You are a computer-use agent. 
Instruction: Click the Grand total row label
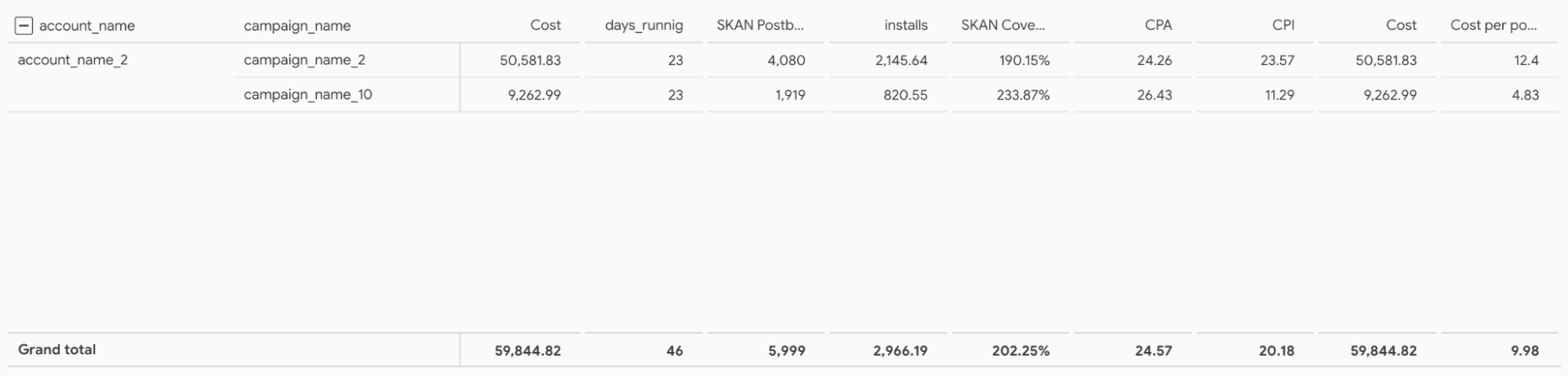pyautogui.click(x=56, y=350)
